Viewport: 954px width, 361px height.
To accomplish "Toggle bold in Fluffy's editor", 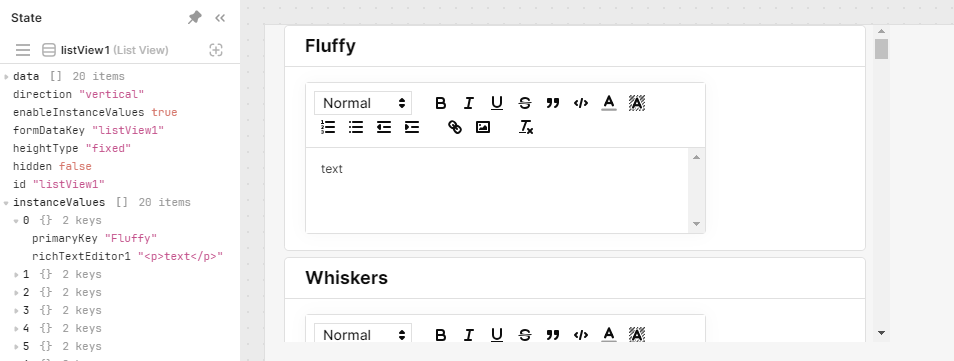I will coord(440,103).
